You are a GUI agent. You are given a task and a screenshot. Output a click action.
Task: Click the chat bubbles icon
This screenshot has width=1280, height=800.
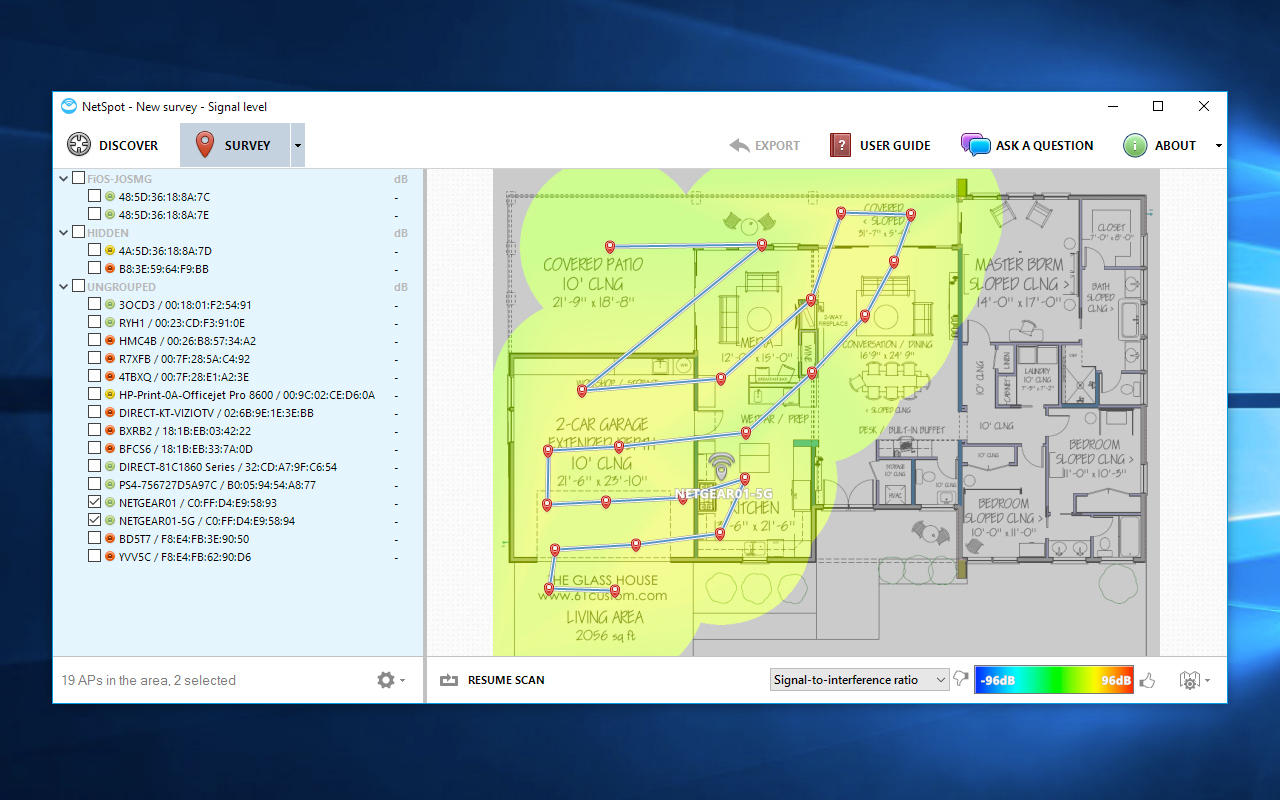point(975,145)
